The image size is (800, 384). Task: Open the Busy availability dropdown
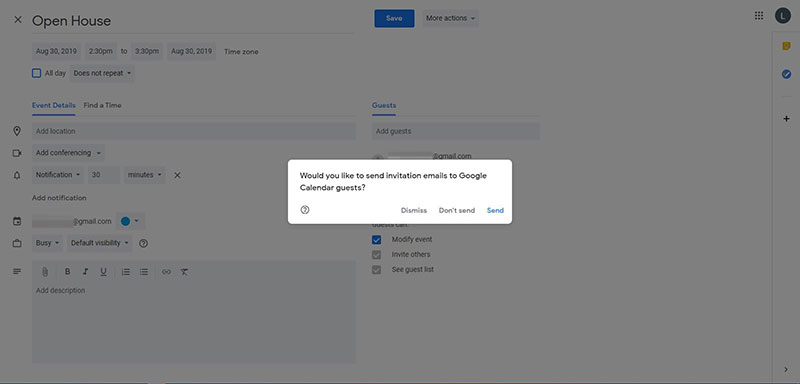coord(47,243)
